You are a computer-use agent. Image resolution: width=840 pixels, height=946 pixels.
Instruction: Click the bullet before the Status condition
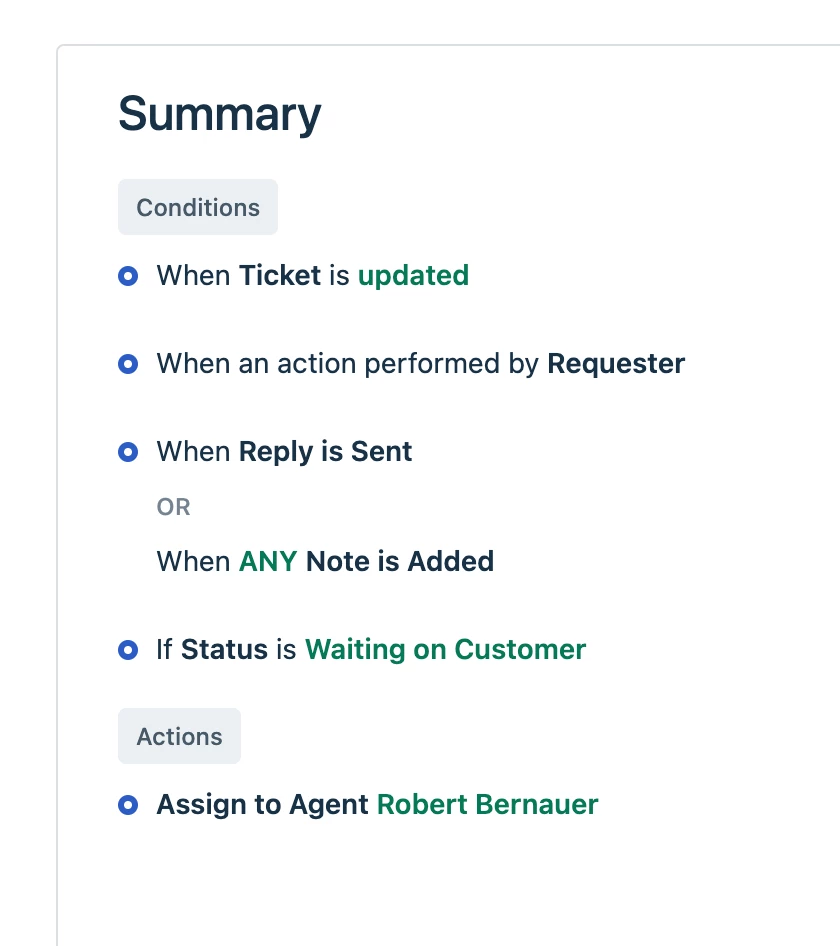coord(128,650)
